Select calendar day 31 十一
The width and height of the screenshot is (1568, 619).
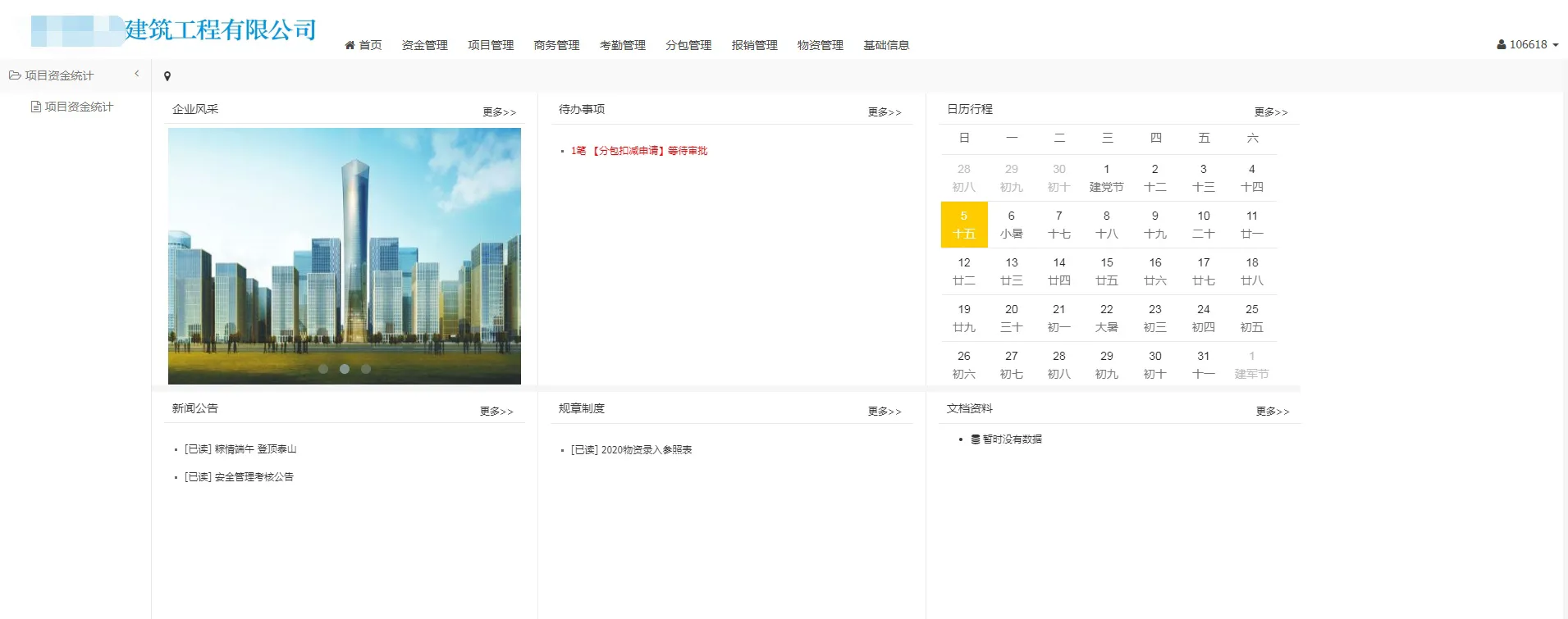pyautogui.click(x=1204, y=365)
